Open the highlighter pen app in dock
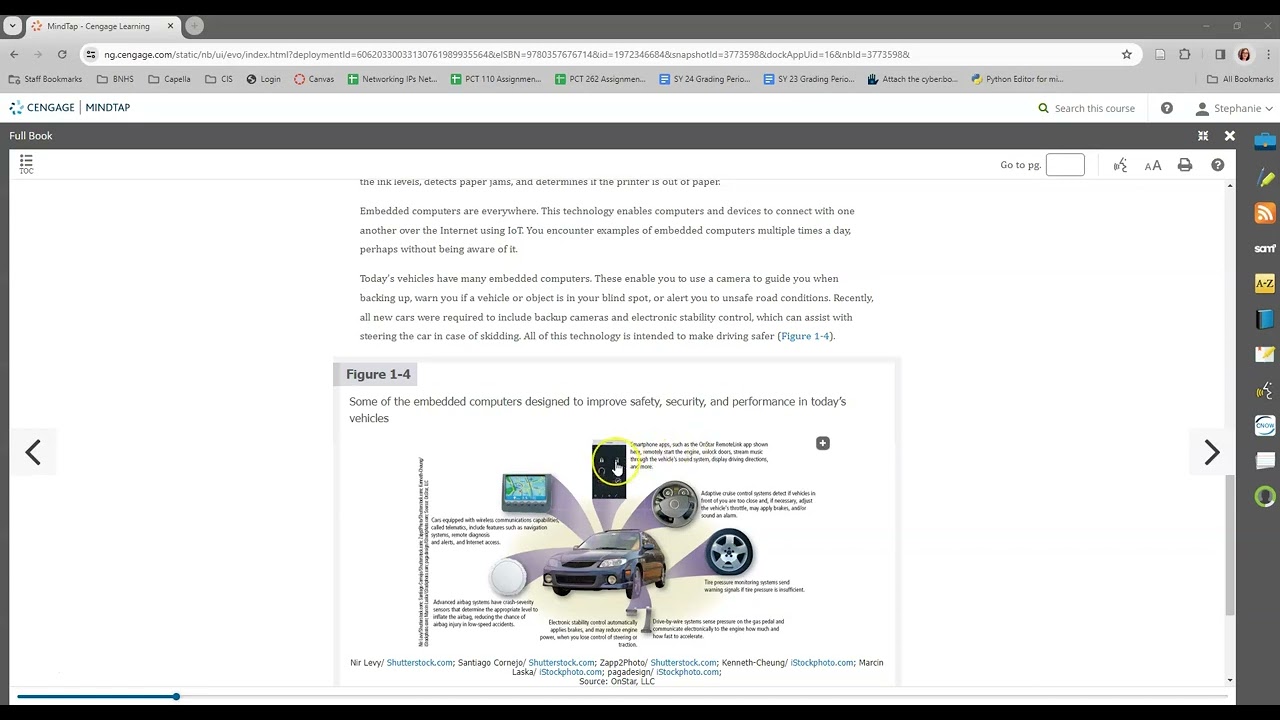 pos(1265,178)
